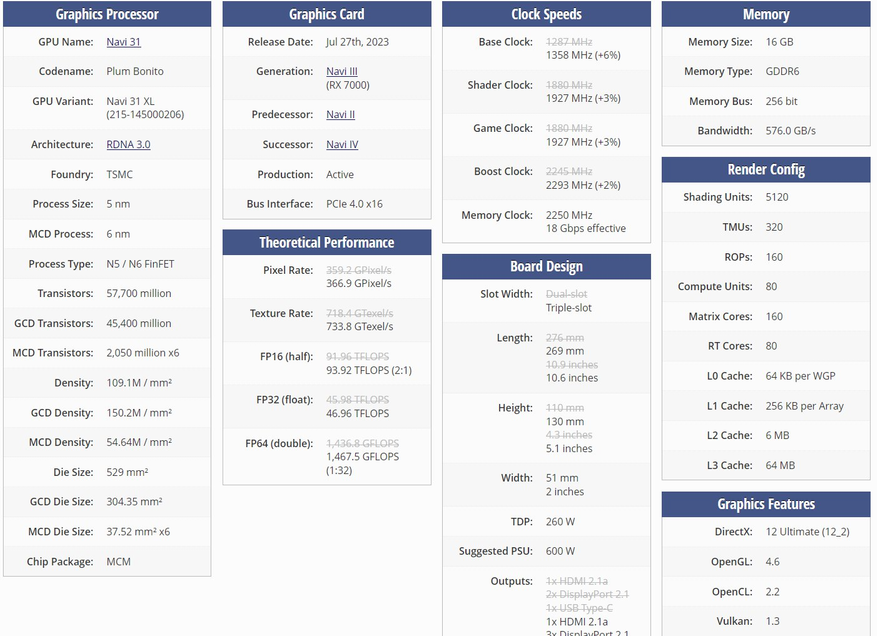The image size is (877, 636).
Task: Click the N5 / N6 FinFET process type
Action: [140, 264]
